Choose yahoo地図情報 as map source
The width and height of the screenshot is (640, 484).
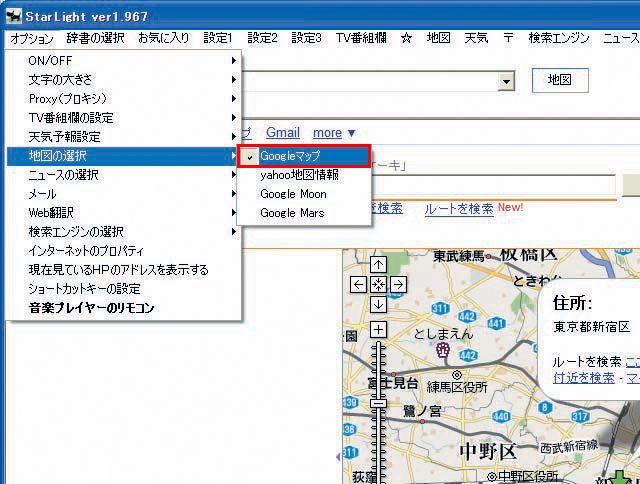pos(304,175)
